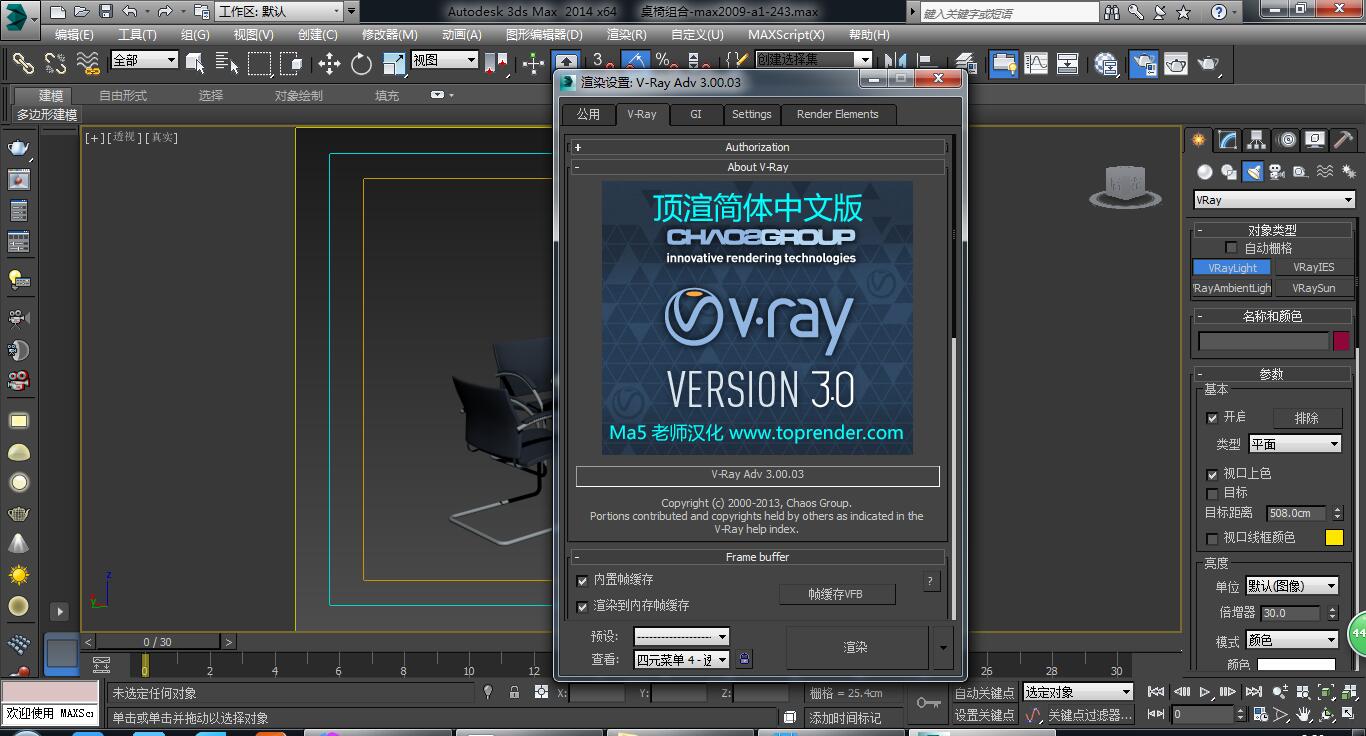Click the VRayIES object button

click(1313, 267)
